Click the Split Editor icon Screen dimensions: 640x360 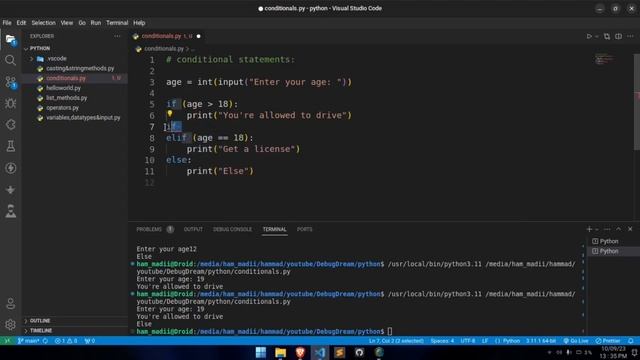point(618,36)
